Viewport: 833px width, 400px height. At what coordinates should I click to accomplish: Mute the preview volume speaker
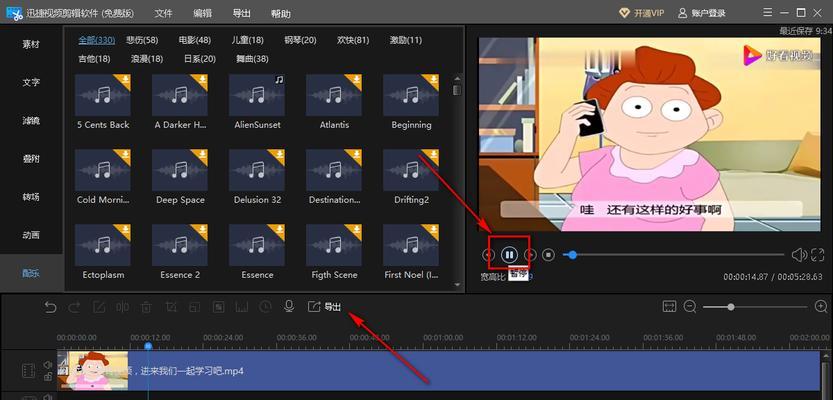click(x=799, y=255)
